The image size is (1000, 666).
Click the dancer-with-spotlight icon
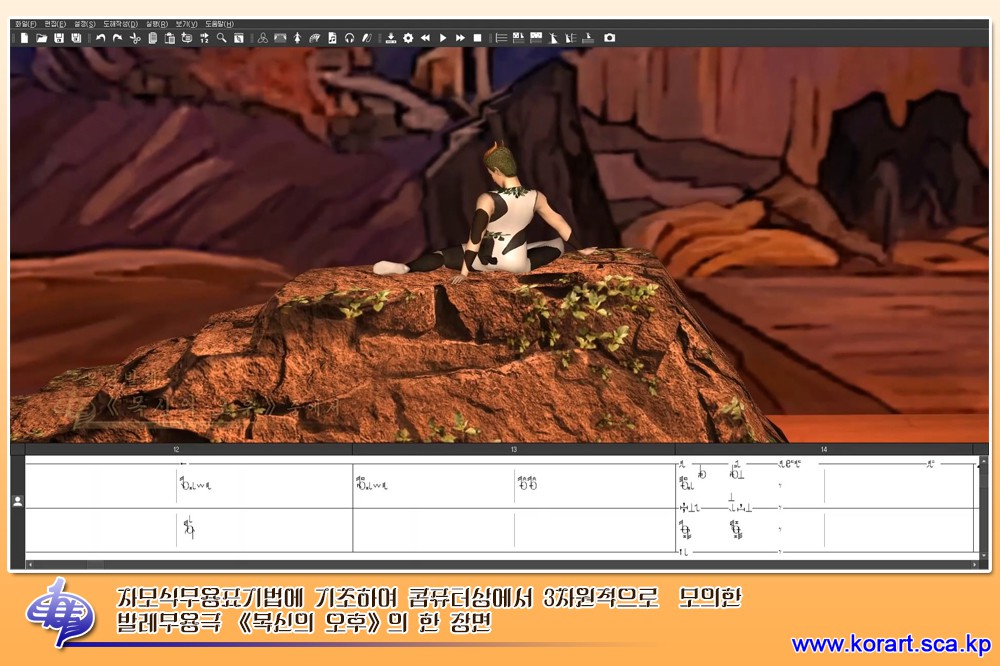pyautogui.click(x=553, y=38)
